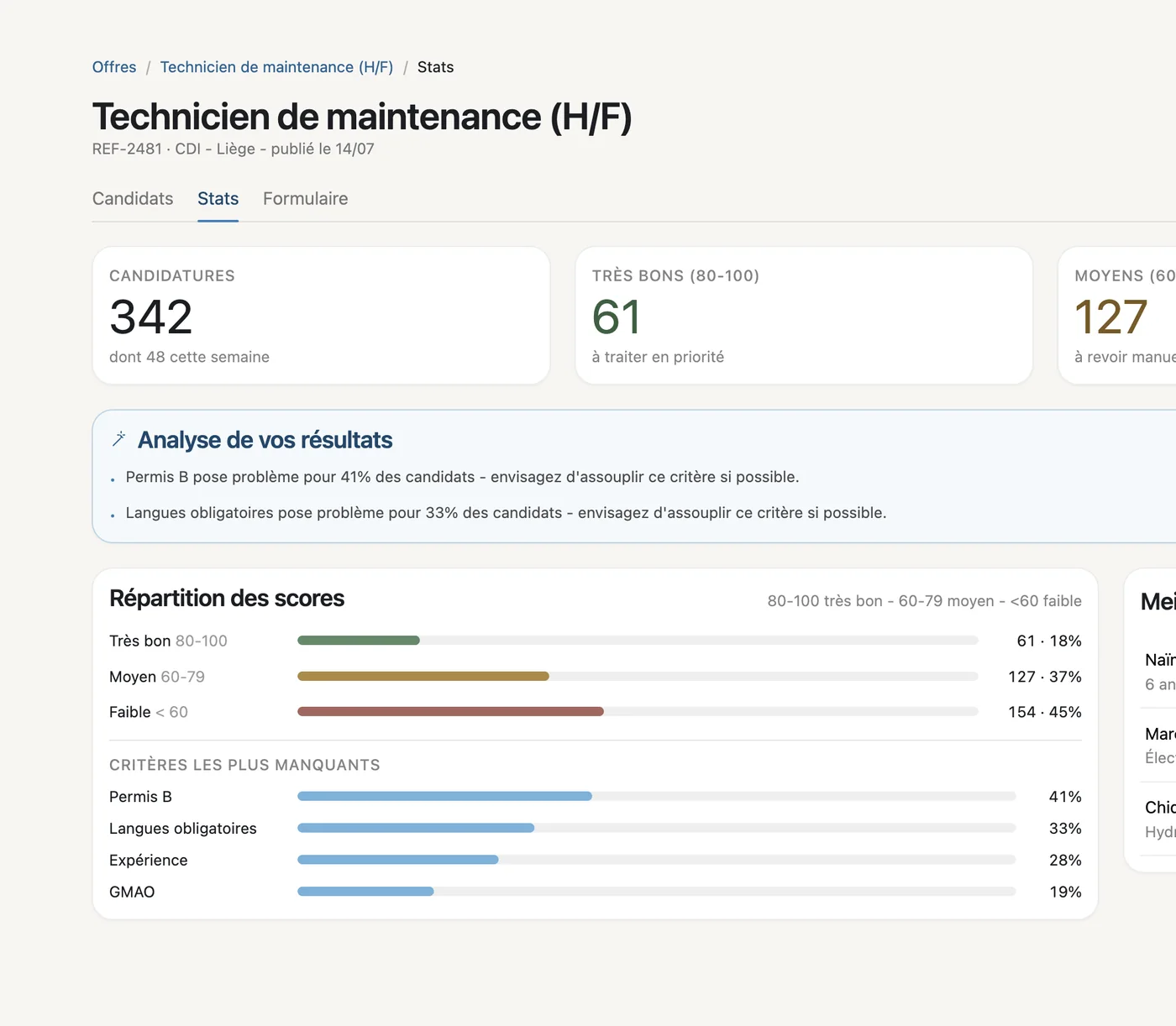1176x1026 pixels.
Task: Click the "à traiter en priorité" text
Action: point(658,357)
